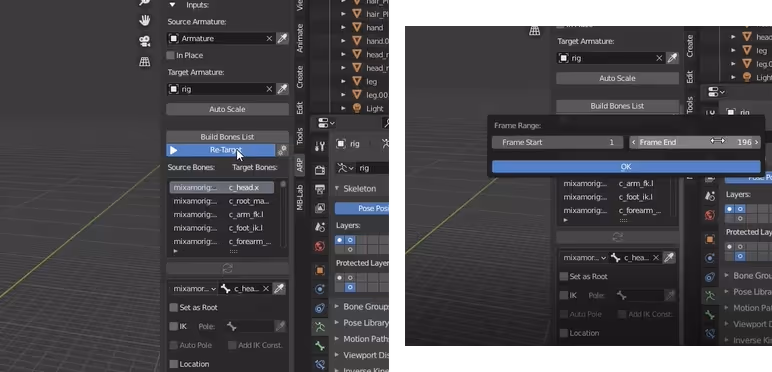
Task: Open View Layer properties tab, left screenshot
Action: [320, 208]
